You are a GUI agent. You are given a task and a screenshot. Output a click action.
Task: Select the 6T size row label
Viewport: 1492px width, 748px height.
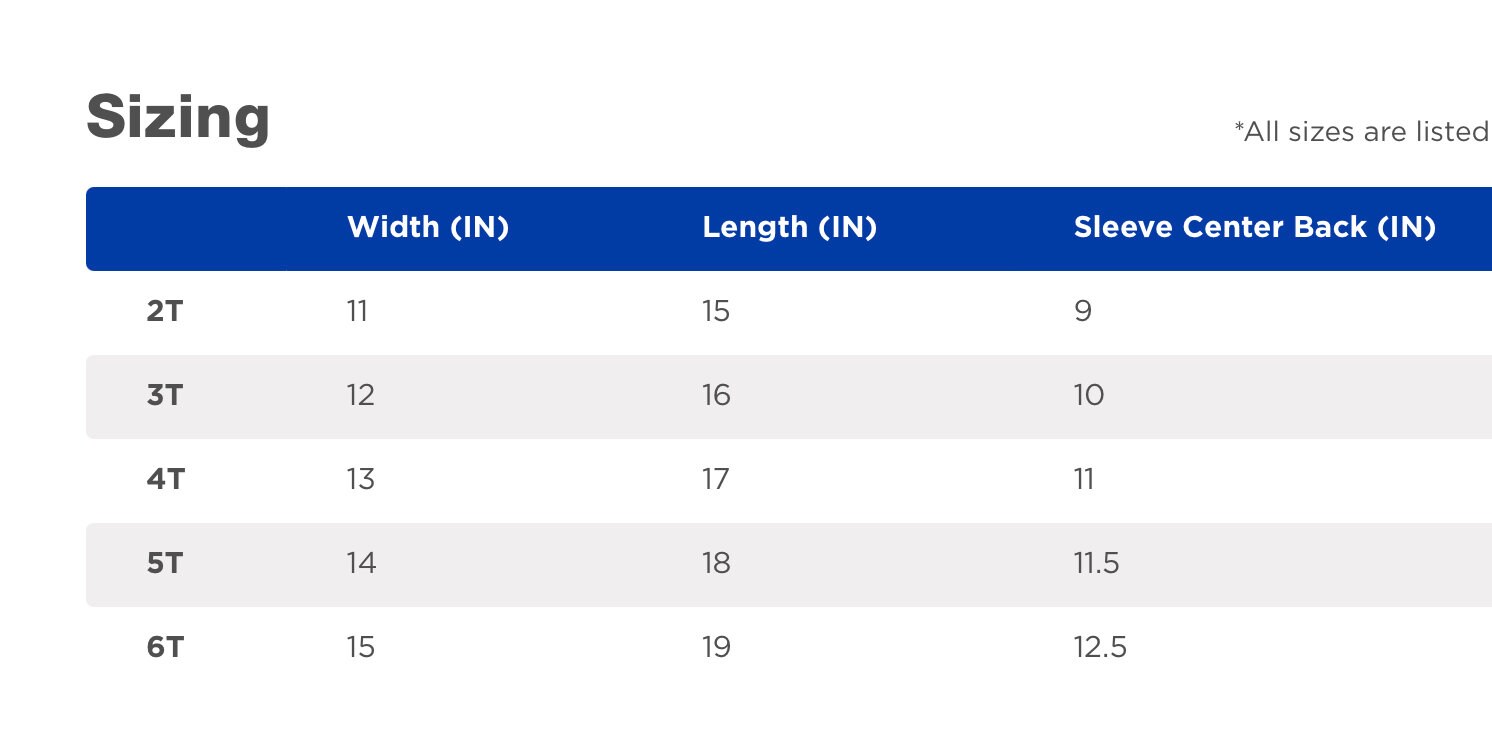pos(165,648)
